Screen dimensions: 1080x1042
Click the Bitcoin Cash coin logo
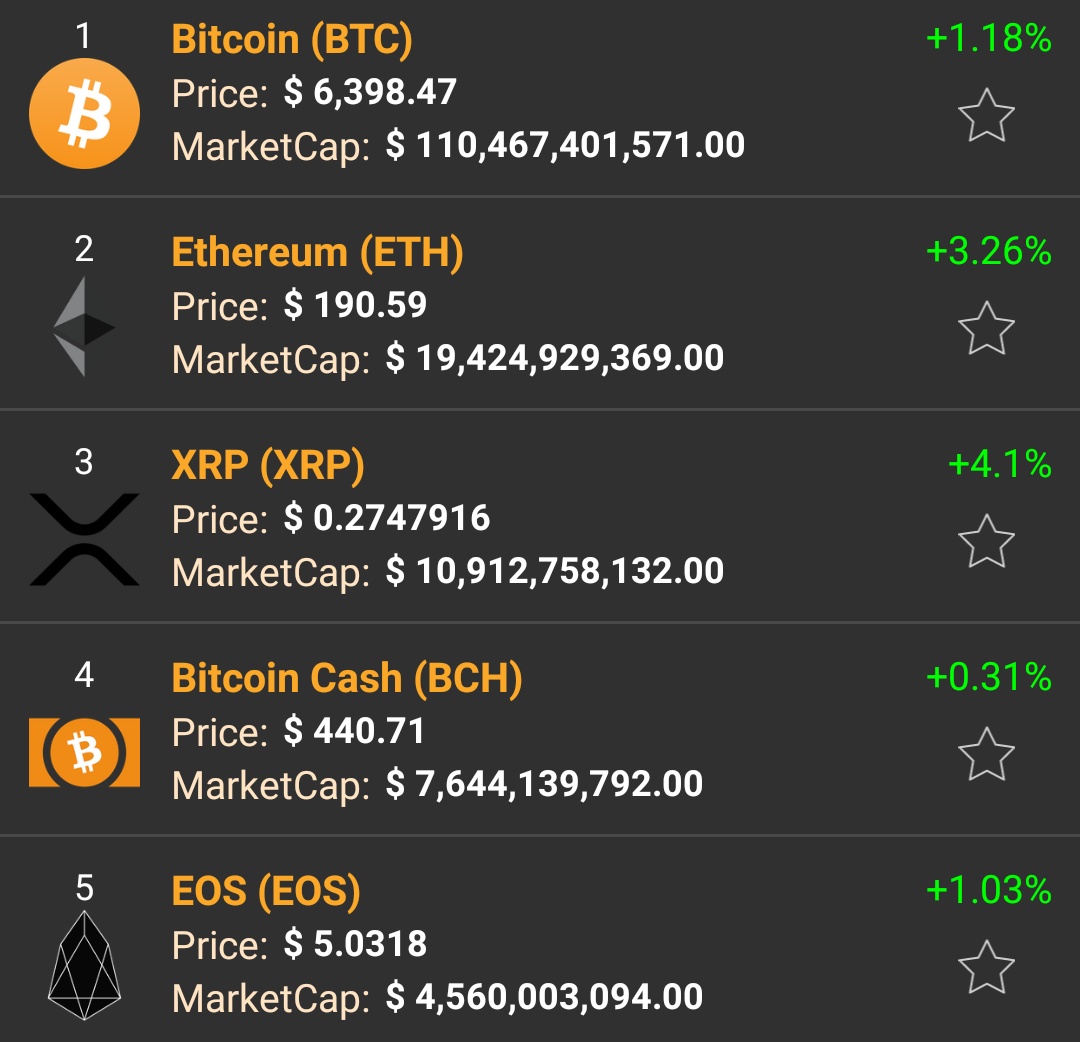tap(84, 750)
